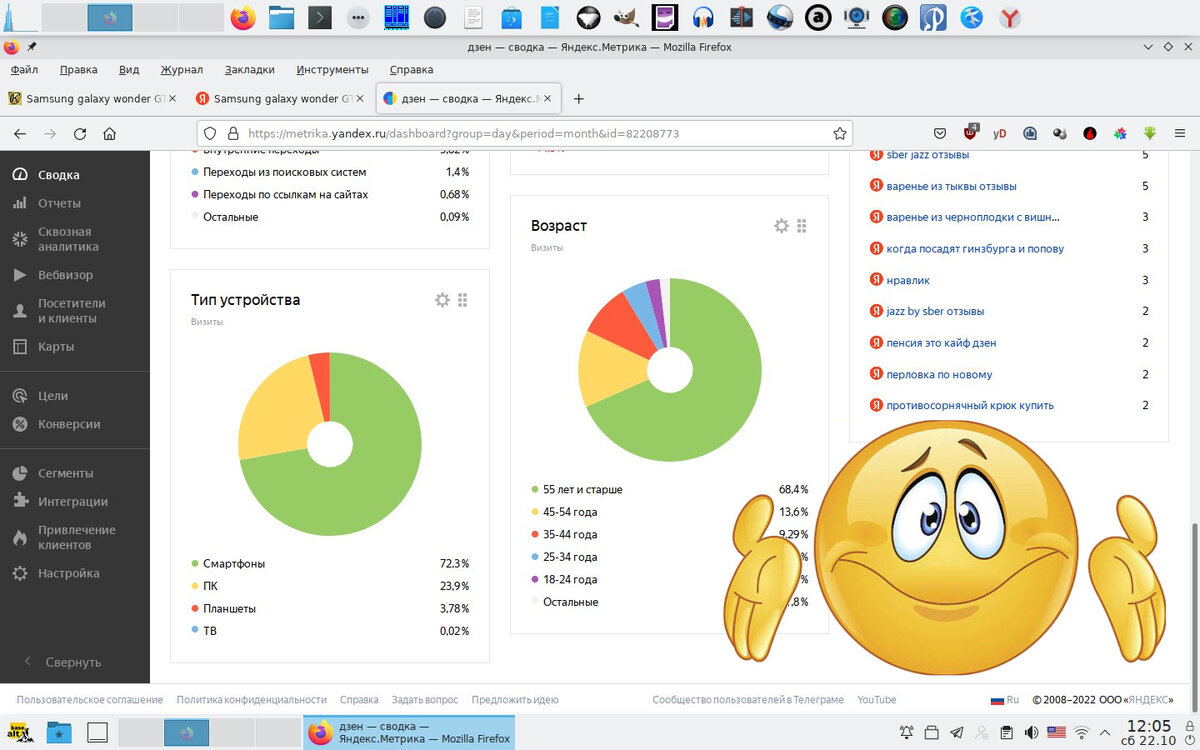This screenshot has width=1200, height=750.
Task: Grab drag handle of Возраст widget
Action: click(x=802, y=226)
